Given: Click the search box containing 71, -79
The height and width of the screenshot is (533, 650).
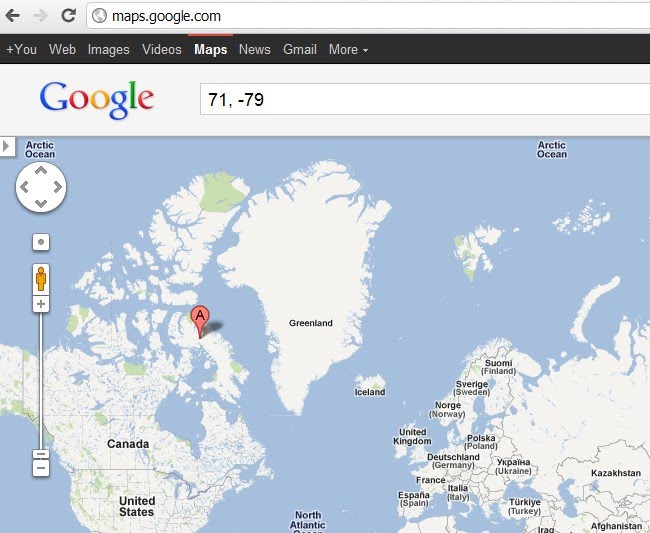Looking at the screenshot, I should [425, 99].
